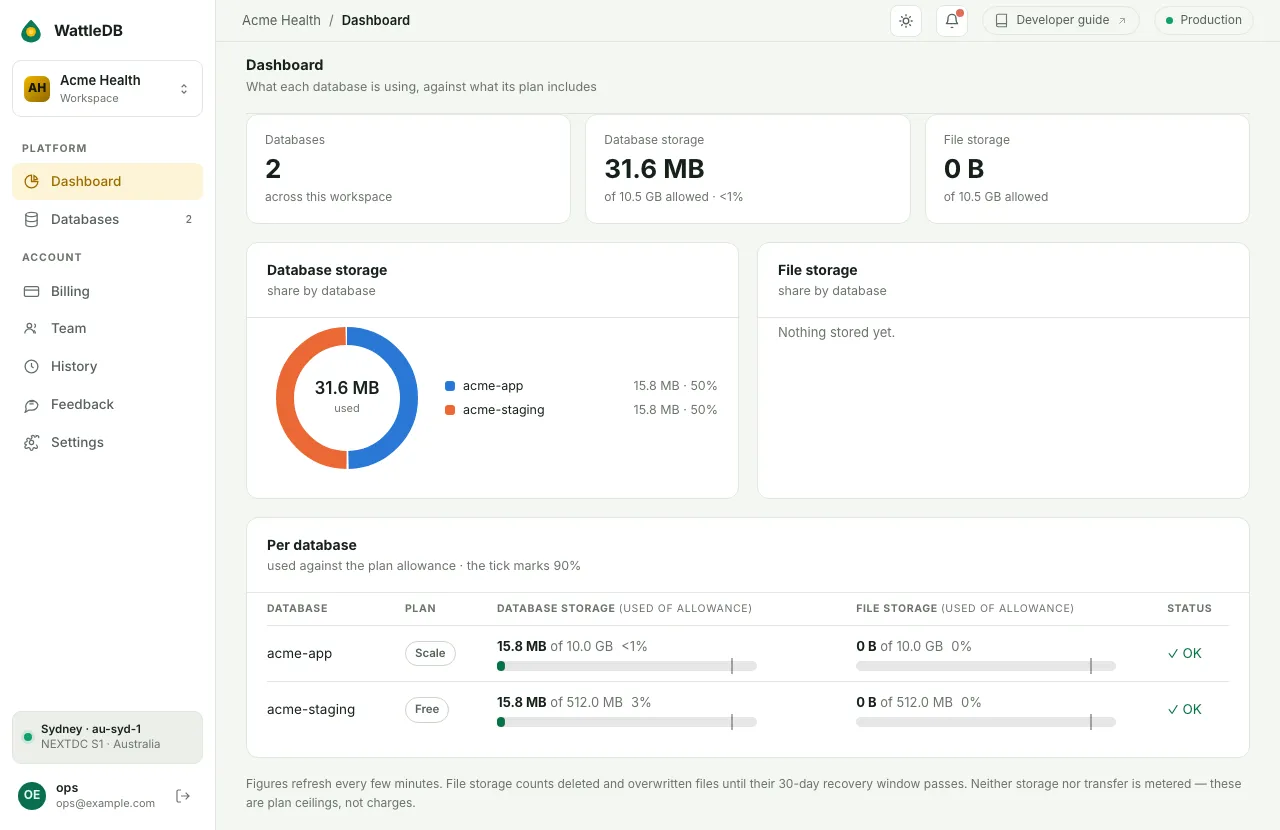Click the orange half of the donut chart
The image size is (1280, 830).
pyautogui.click(x=286, y=398)
